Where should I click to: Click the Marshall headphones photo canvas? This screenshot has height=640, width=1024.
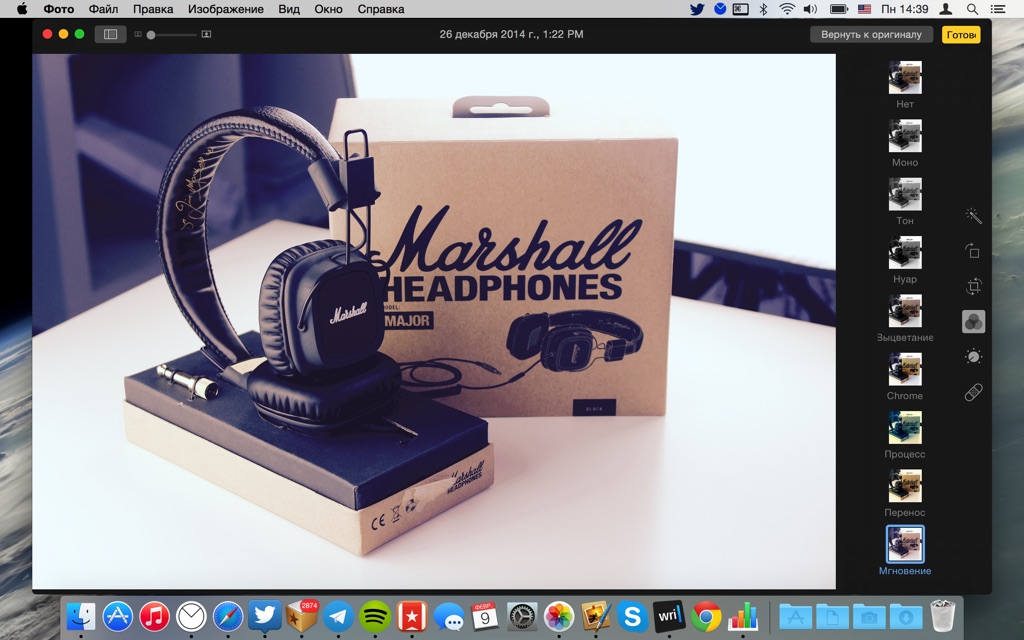pyautogui.click(x=434, y=321)
